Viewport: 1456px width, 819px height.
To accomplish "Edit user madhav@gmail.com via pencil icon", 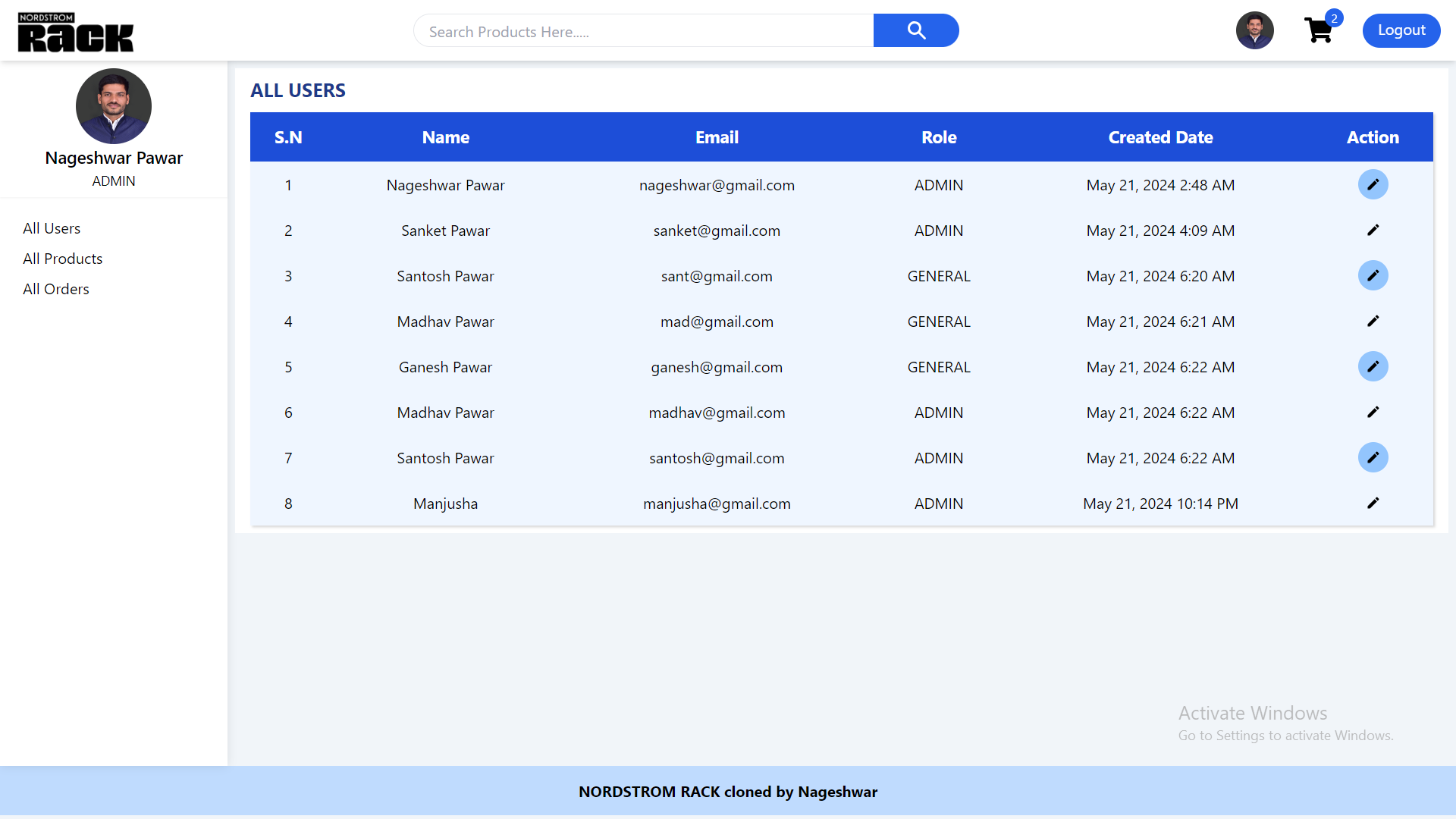I will [x=1373, y=412].
